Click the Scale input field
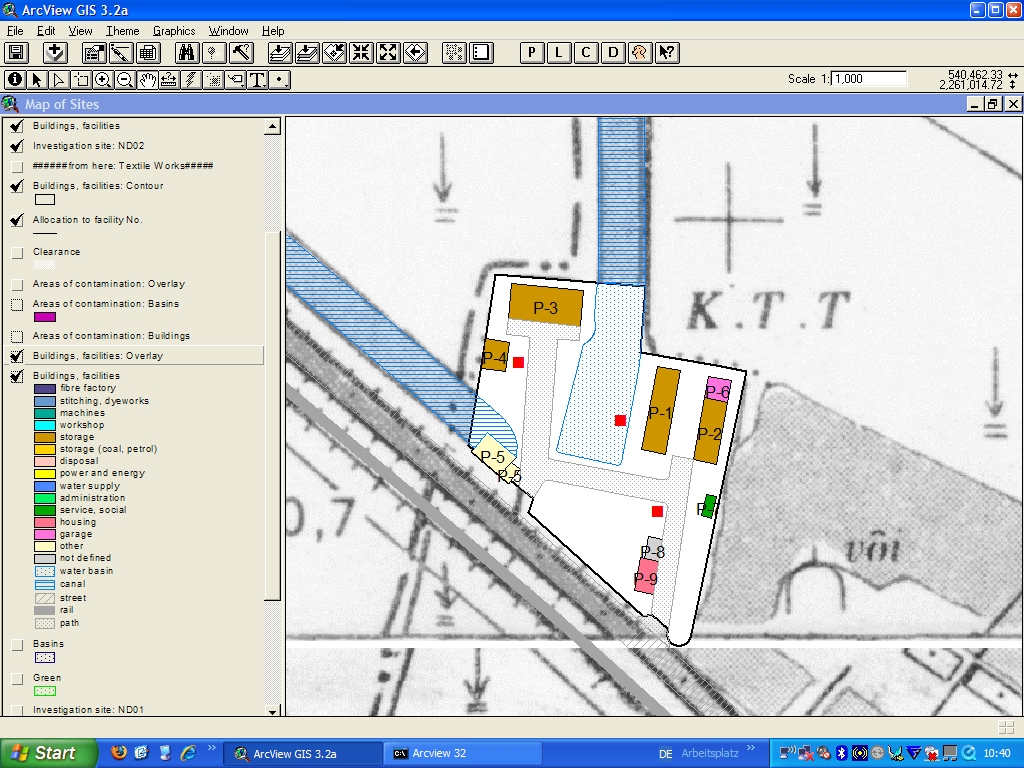The image size is (1024, 768). coord(868,79)
